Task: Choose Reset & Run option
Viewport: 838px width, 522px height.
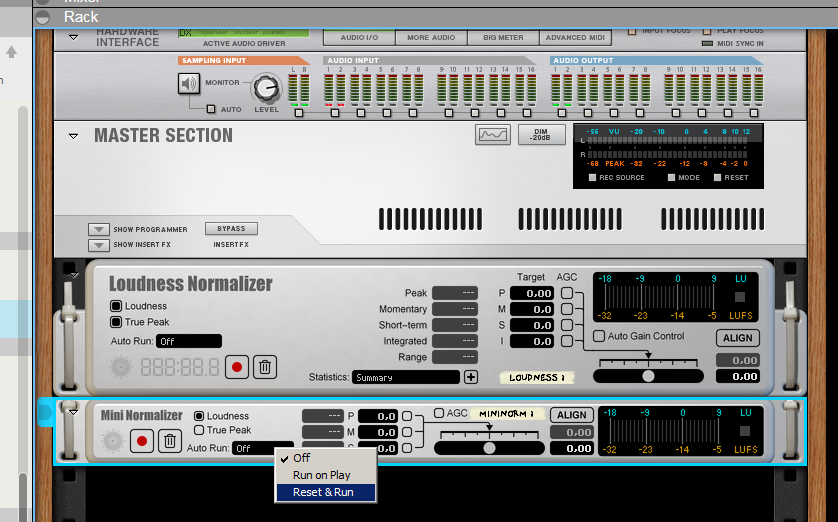Action: tap(325, 492)
